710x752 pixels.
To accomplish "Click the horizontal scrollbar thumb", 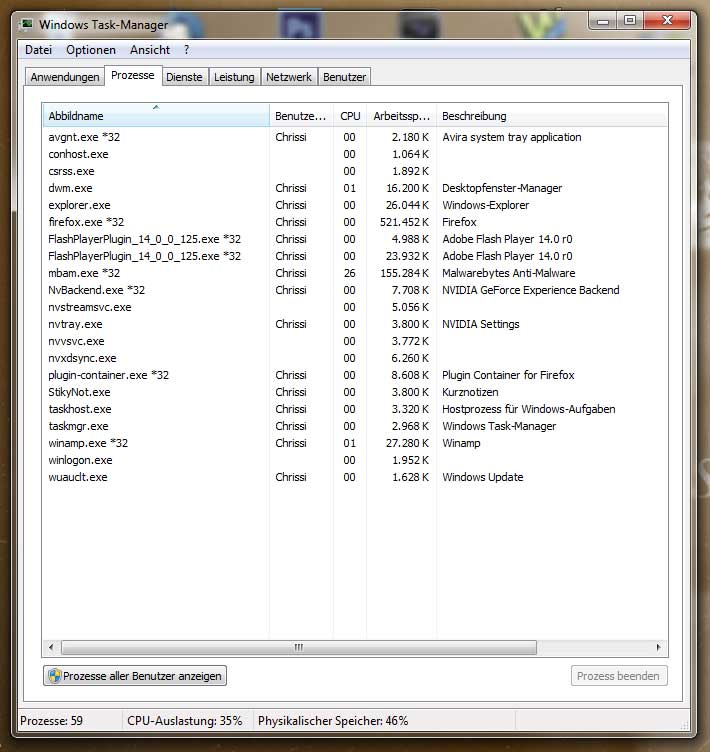I will (x=299, y=647).
